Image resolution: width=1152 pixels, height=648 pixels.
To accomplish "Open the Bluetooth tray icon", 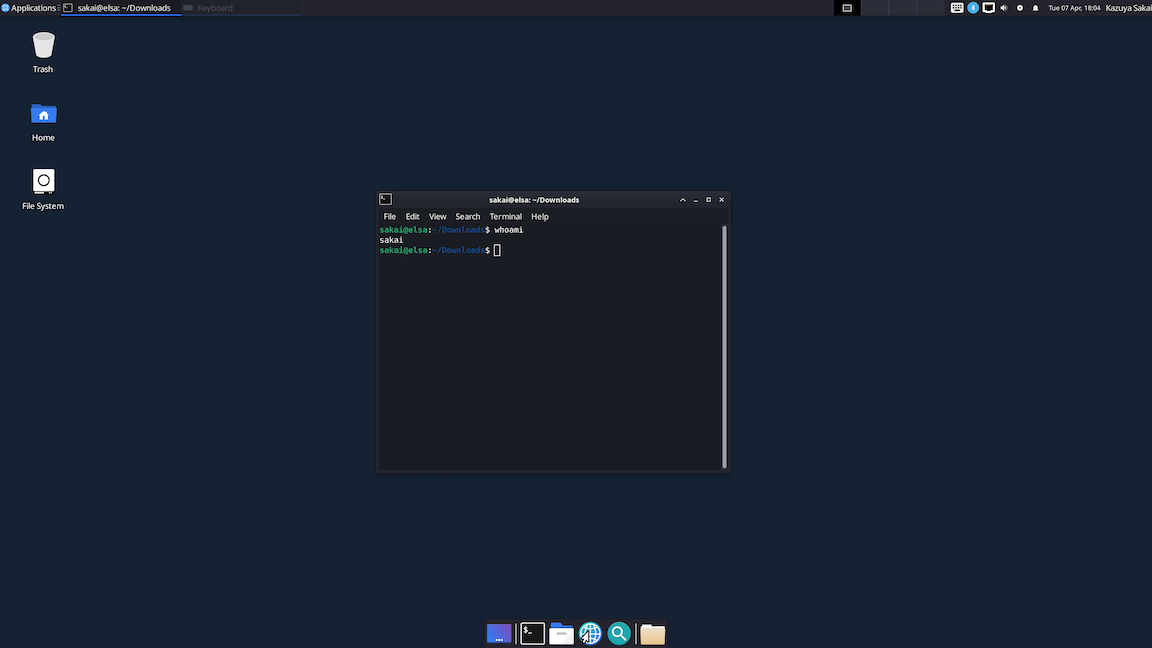I will pos(972,7).
